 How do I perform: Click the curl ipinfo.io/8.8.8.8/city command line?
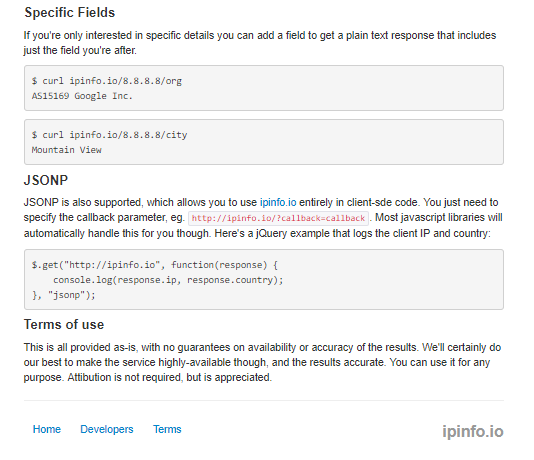[x=109, y=135]
